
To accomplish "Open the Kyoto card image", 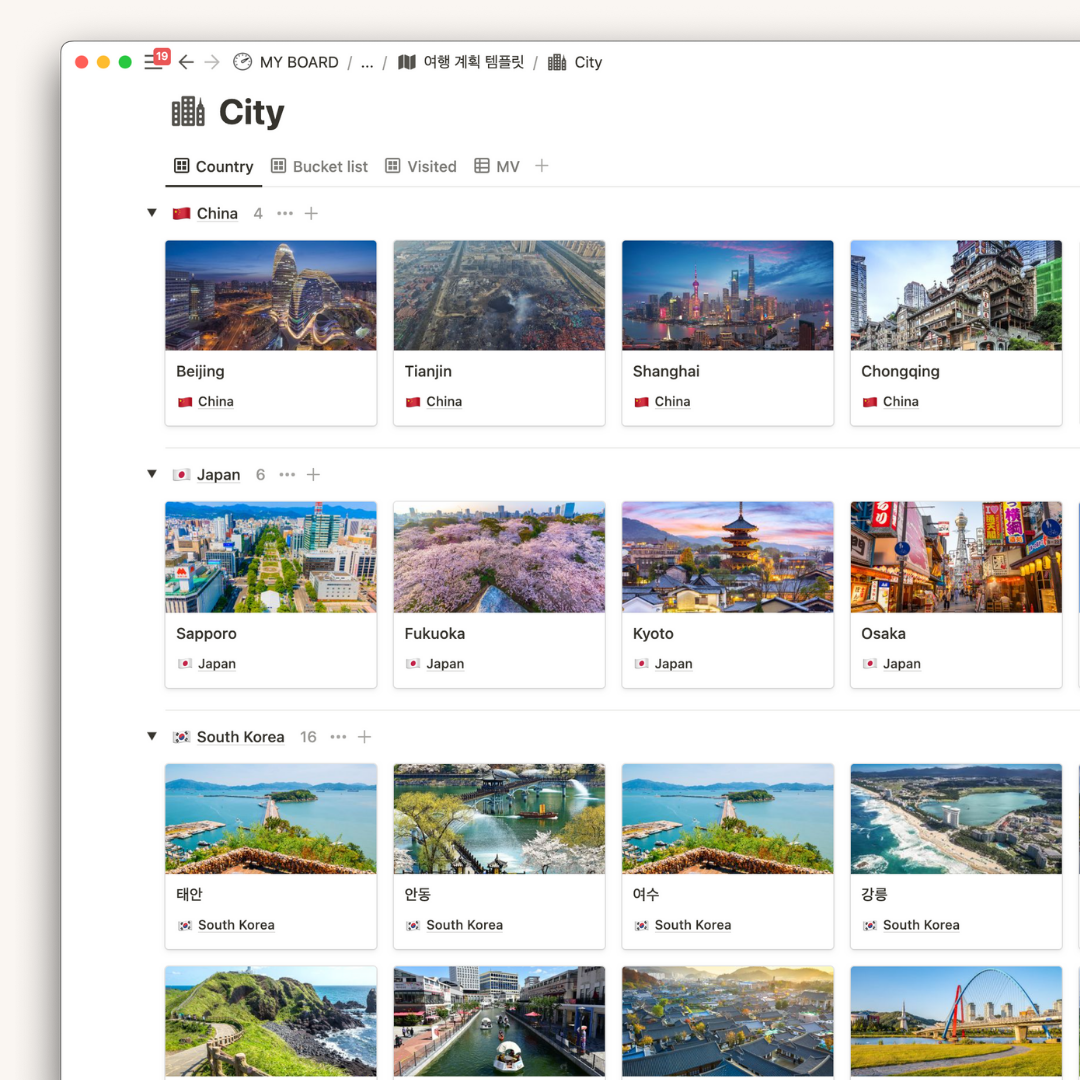I will (727, 557).
